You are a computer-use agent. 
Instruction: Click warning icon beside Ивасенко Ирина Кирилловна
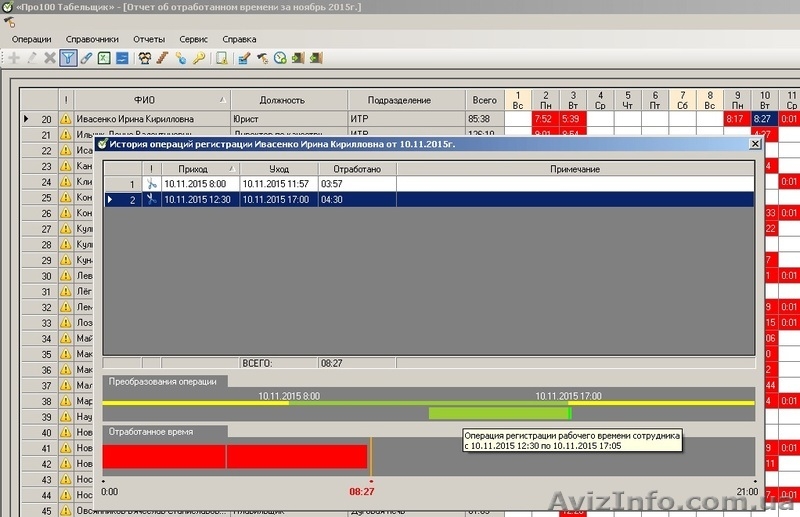click(x=66, y=119)
